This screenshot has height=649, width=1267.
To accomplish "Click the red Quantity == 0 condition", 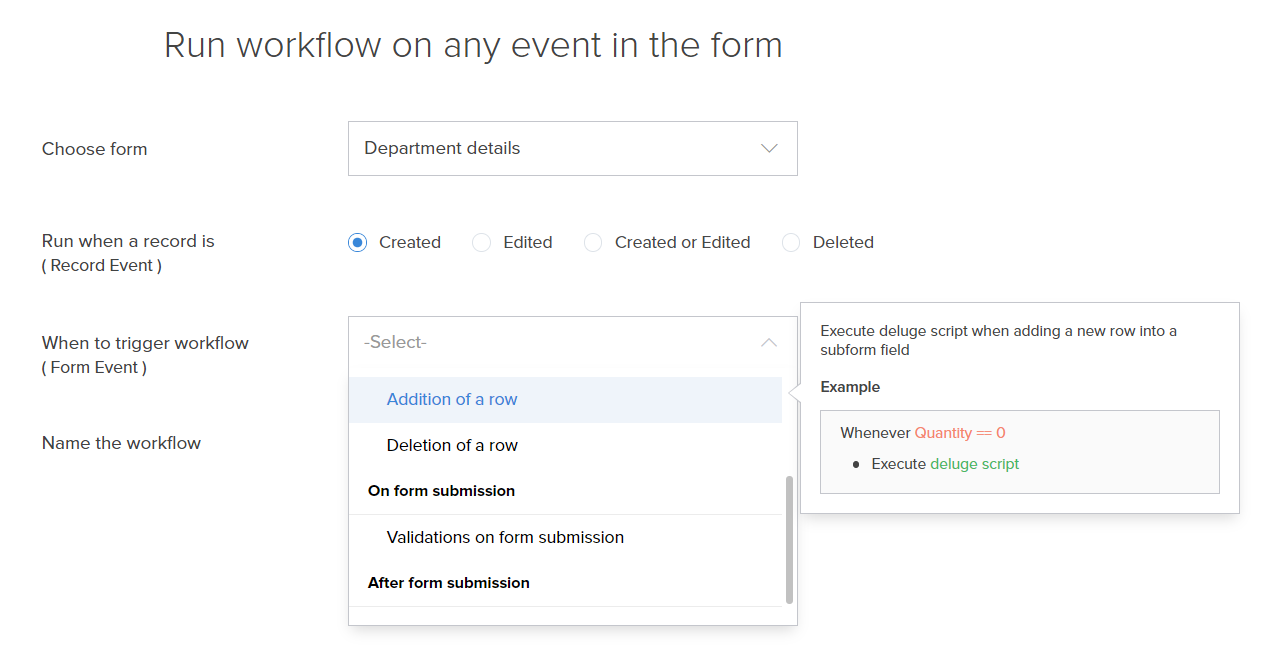I will click(x=959, y=433).
